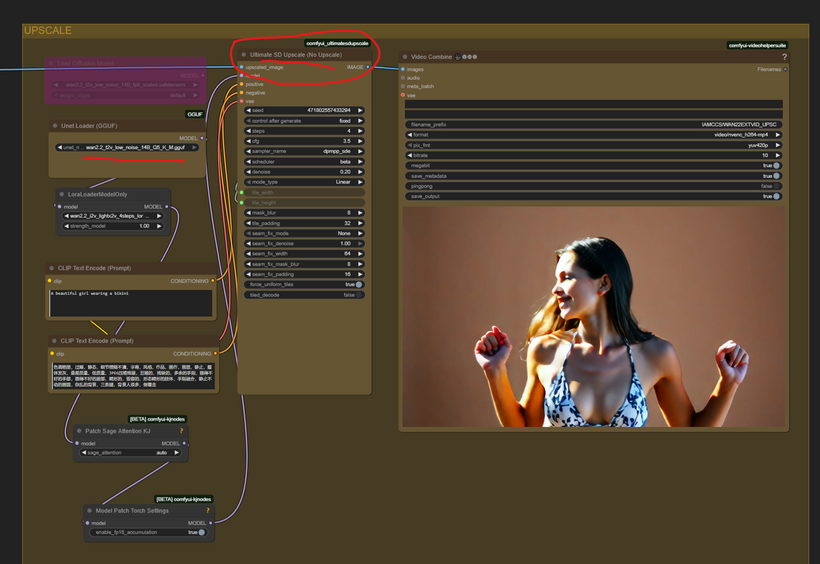Click the UPSCALE group title

48,31
